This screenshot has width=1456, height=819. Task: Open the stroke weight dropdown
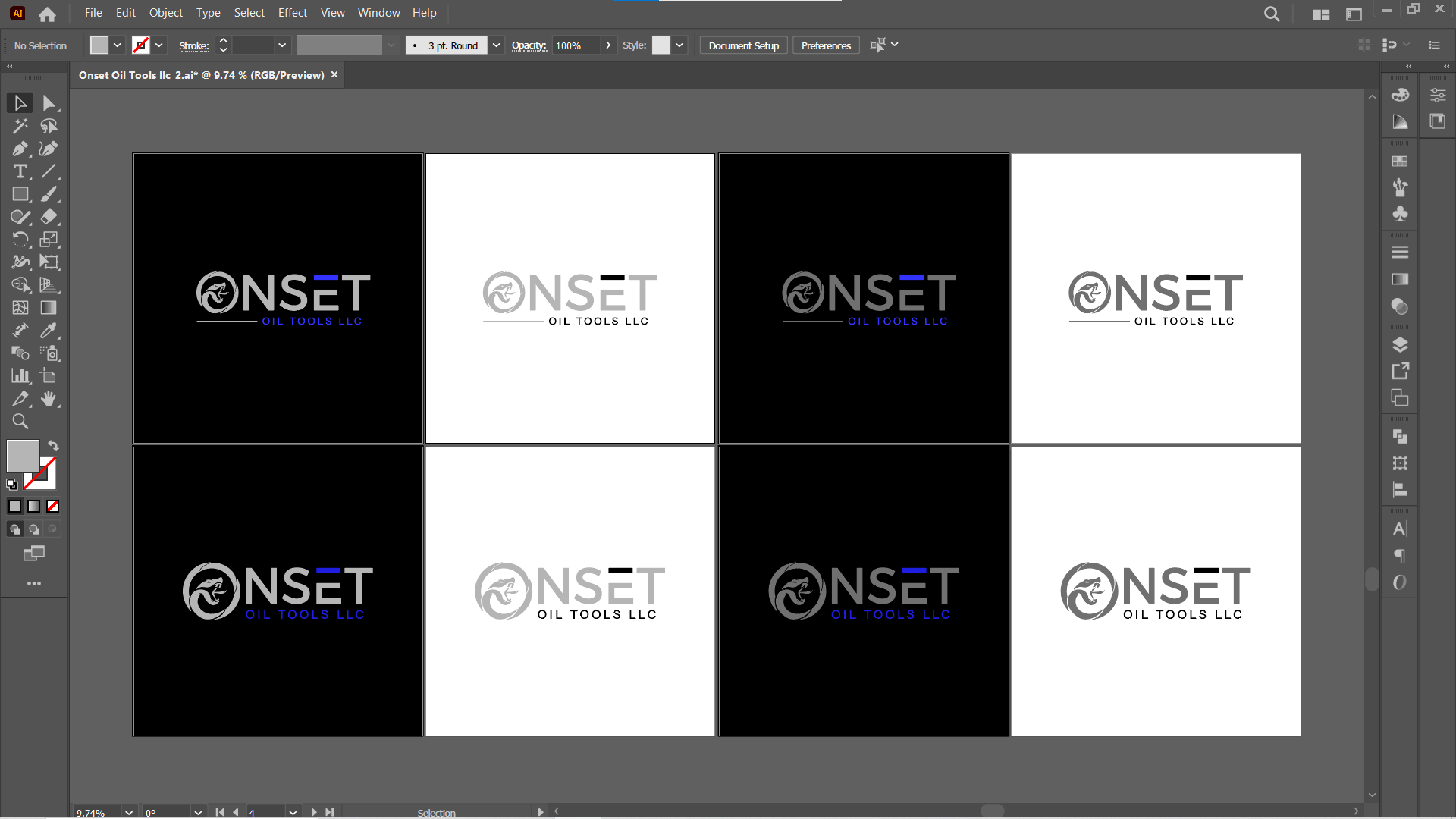[282, 45]
